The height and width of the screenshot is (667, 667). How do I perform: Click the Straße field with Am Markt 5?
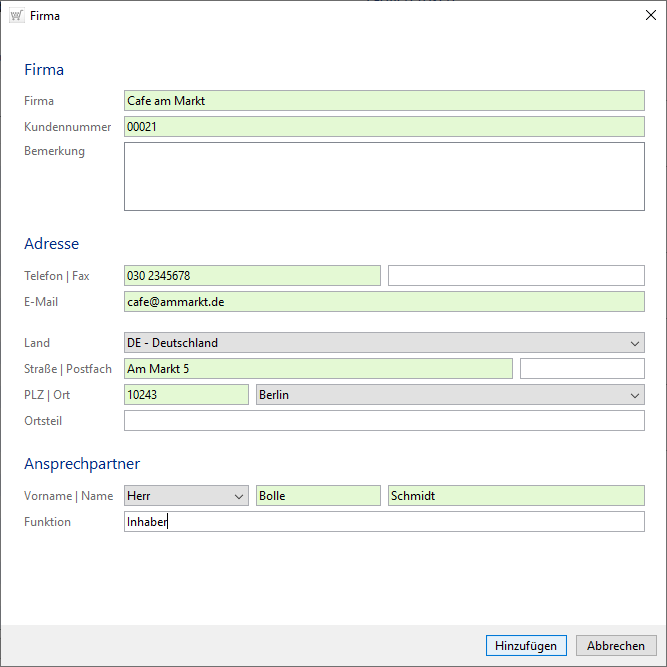tap(318, 369)
